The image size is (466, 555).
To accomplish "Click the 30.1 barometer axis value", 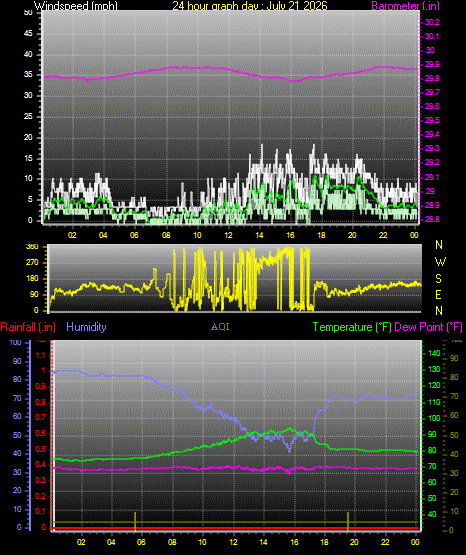I will [432, 36].
